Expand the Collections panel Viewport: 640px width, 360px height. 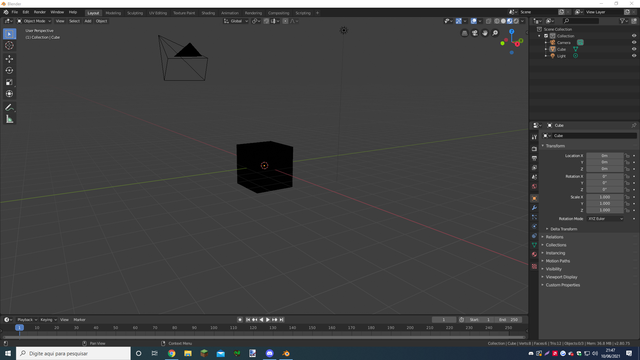pos(556,245)
